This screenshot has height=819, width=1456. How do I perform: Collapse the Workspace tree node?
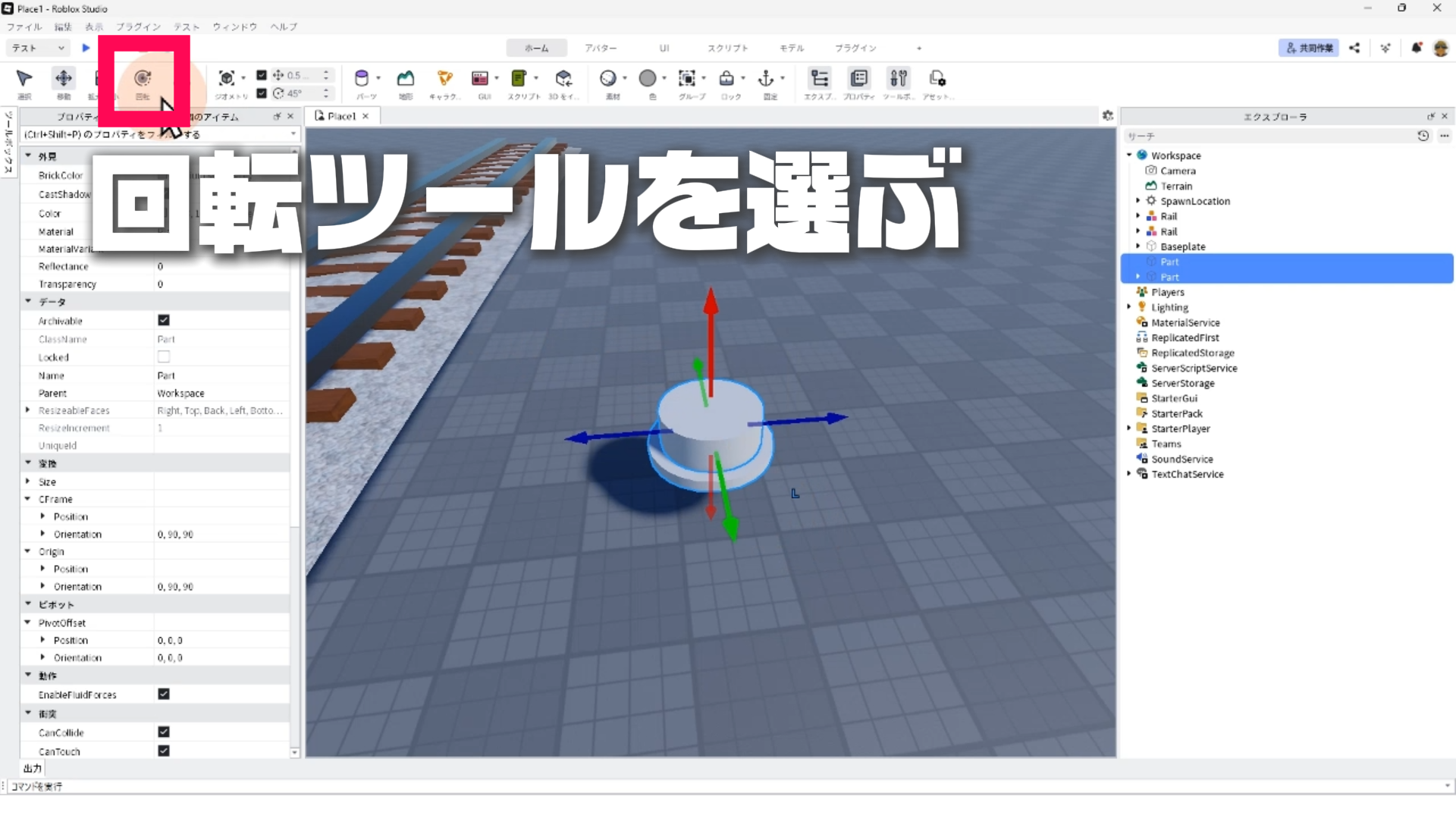[x=1129, y=155]
